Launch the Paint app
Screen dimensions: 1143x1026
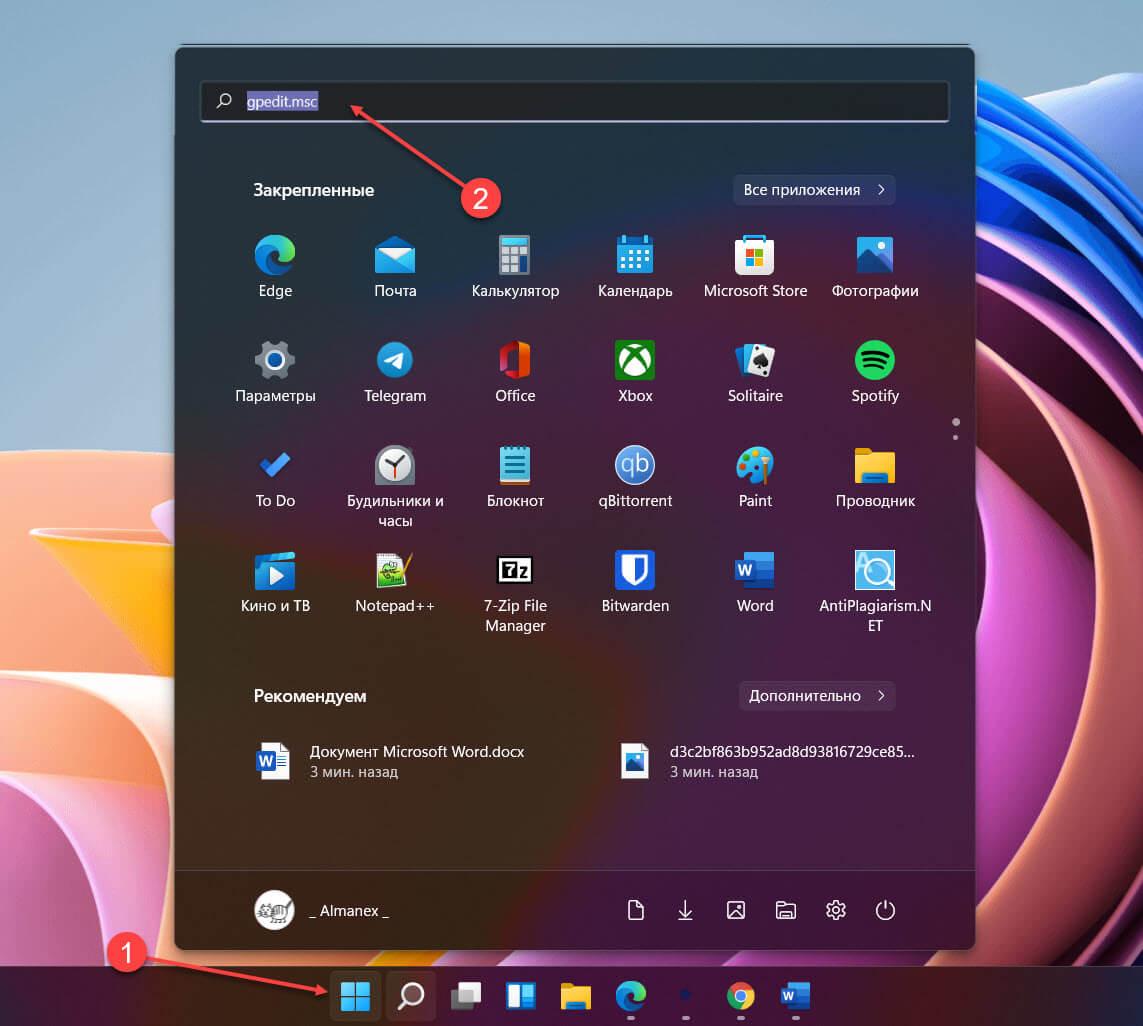(x=755, y=477)
